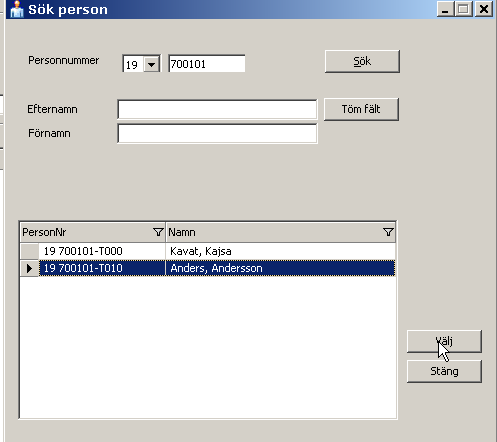
Task: Click the century value 19 in the combo box
Action: (x=133, y=64)
